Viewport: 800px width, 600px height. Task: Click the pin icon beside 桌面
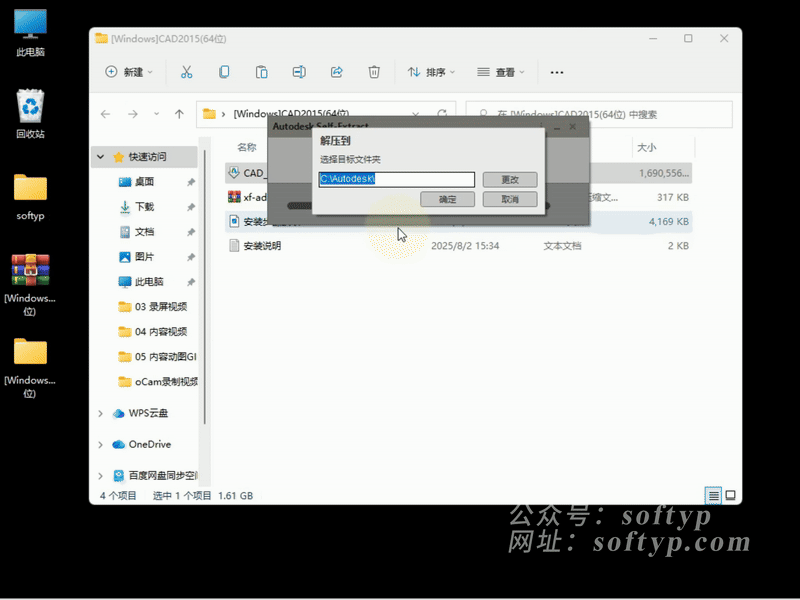point(191,182)
